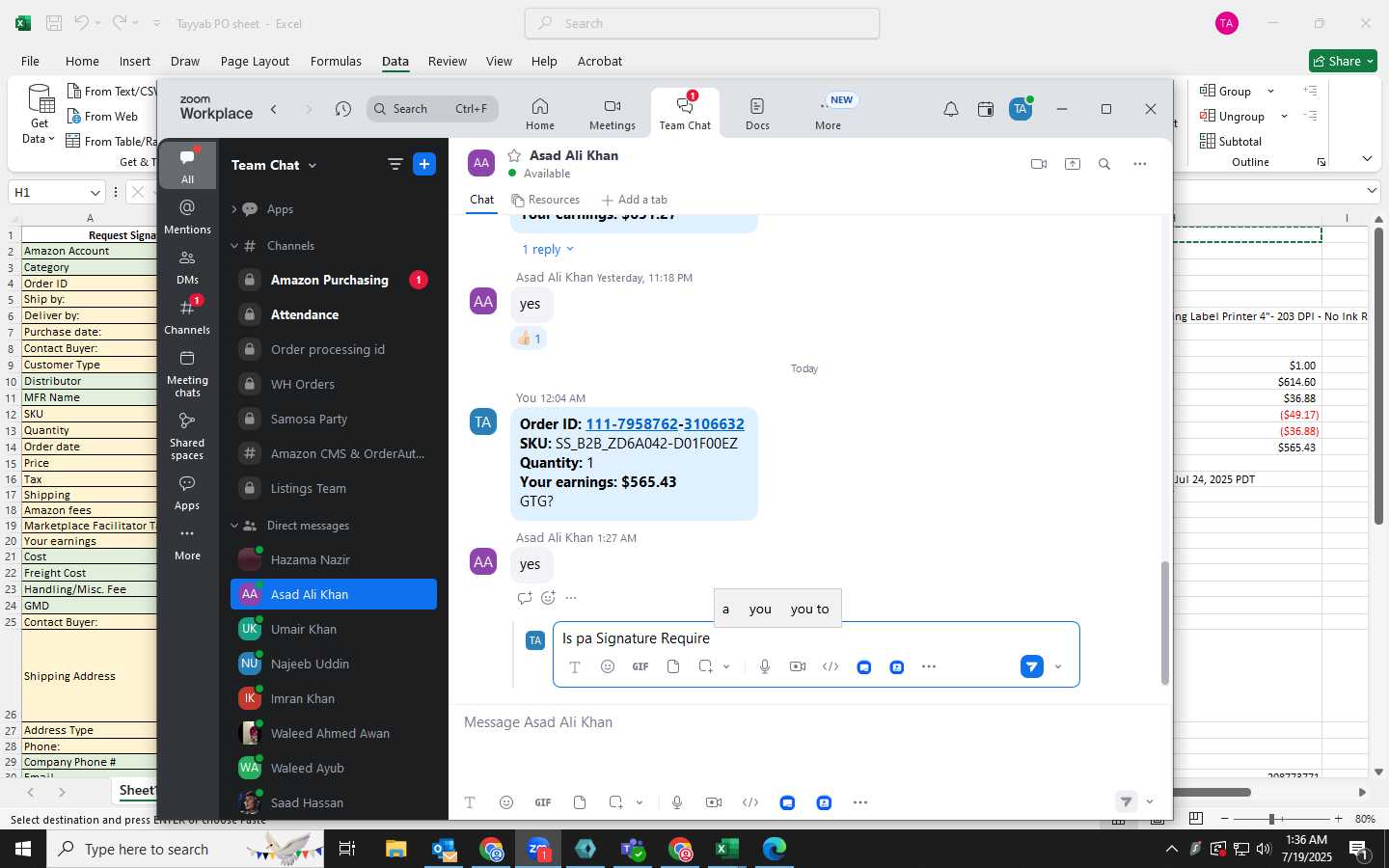Open Mentions in Zoom sidebar
Image resolution: width=1389 pixels, height=868 pixels.
point(187,217)
